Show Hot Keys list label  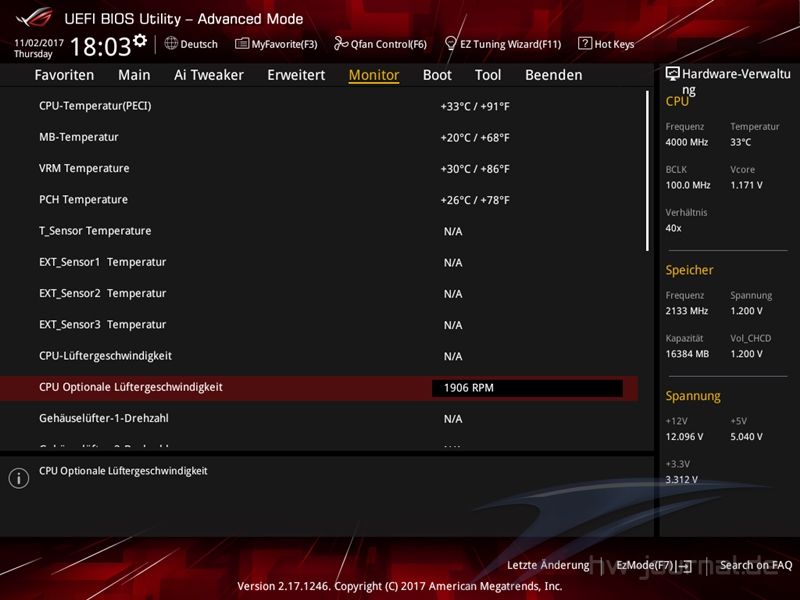pyautogui.click(x=614, y=44)
